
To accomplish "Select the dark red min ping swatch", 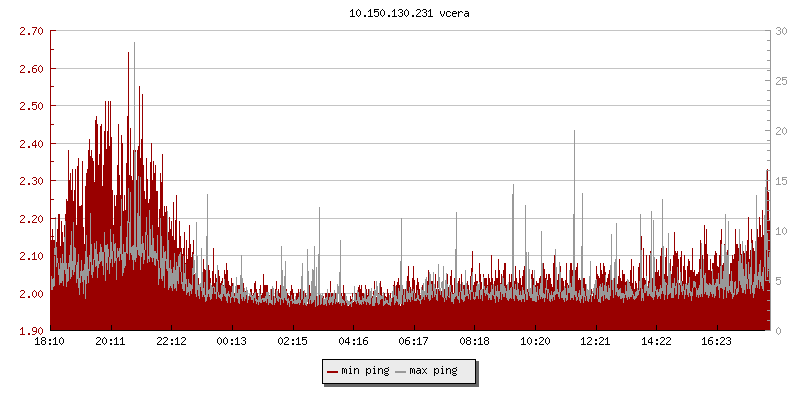I will 332,372.
